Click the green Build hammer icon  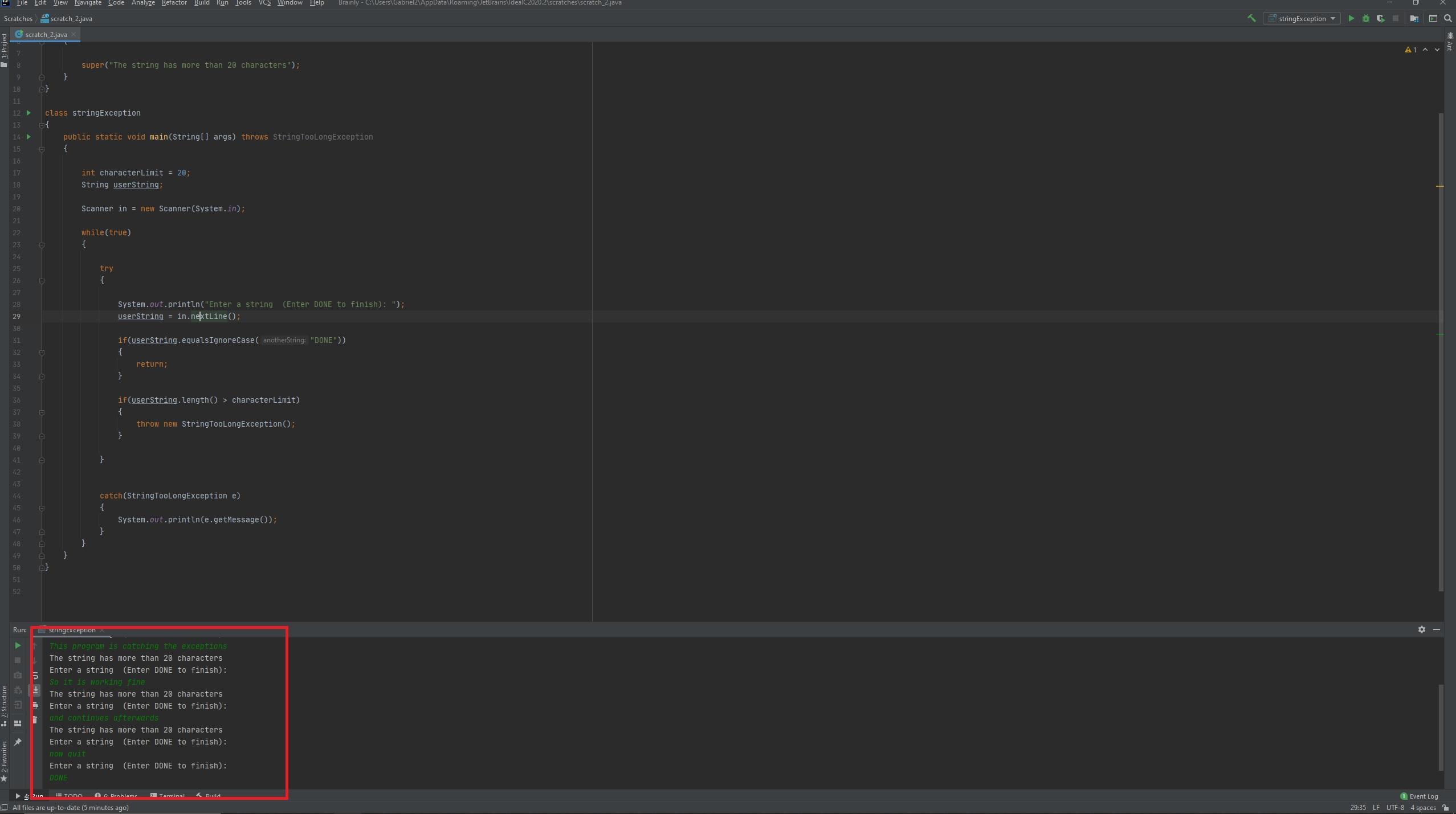point(1251,19)
